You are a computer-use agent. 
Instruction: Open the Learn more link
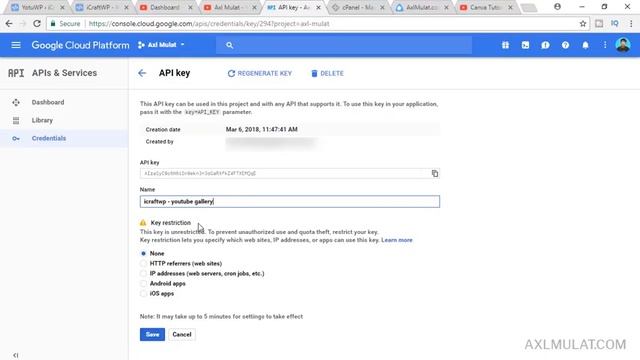pos(397,240)
